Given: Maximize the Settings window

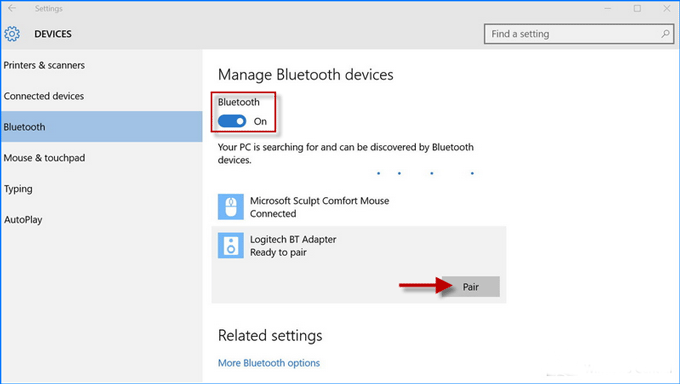Looking at the screenshot, I should pyautogui.click(x=637, y=8).
